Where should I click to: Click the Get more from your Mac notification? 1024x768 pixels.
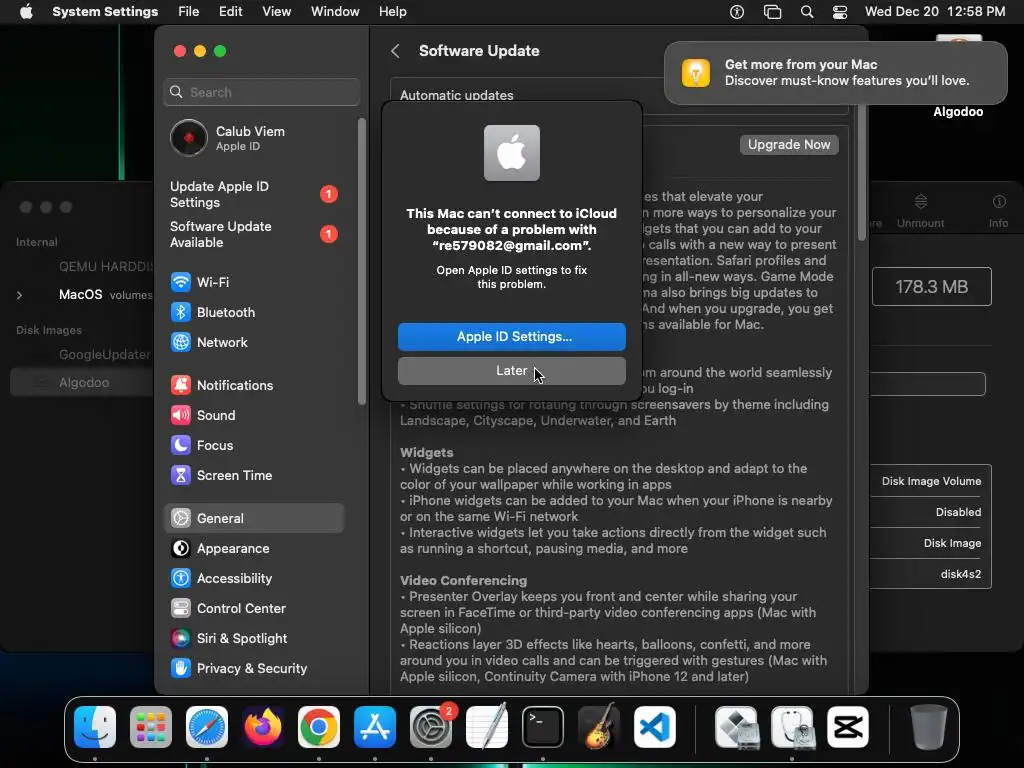pyautogui.click(x=835, y=72)
